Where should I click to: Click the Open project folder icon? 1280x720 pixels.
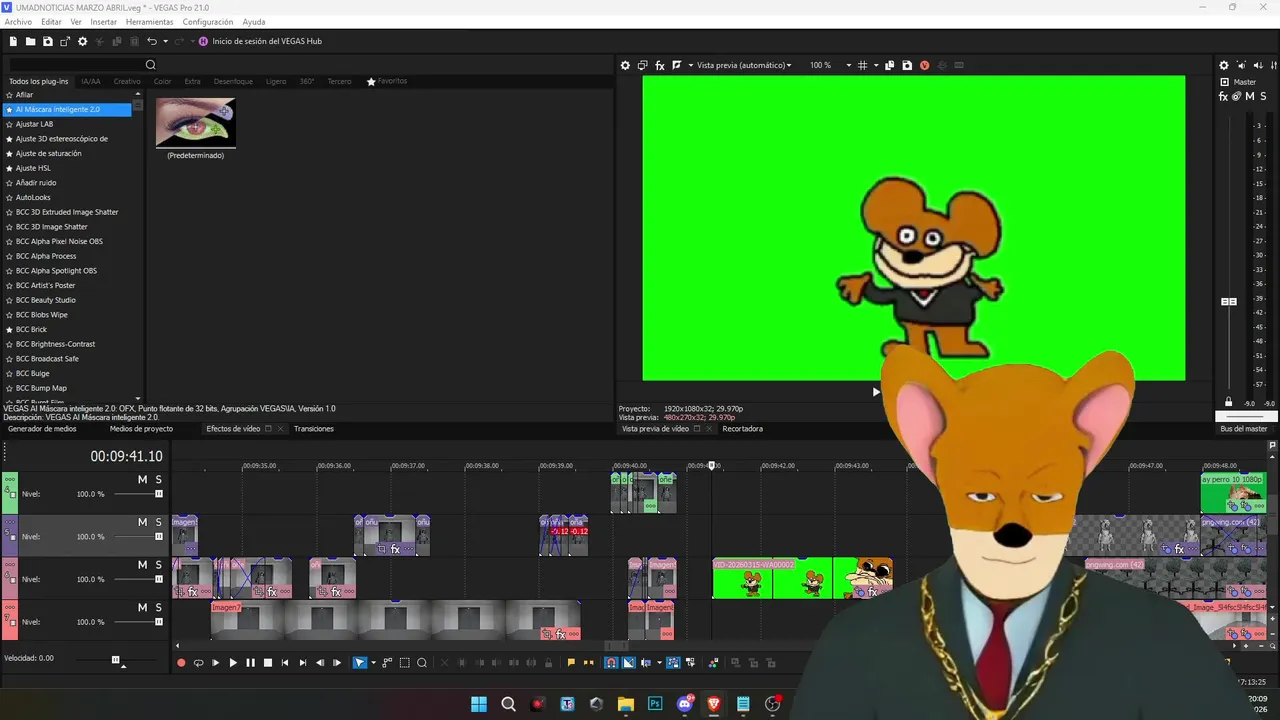[x=31, y=41]
